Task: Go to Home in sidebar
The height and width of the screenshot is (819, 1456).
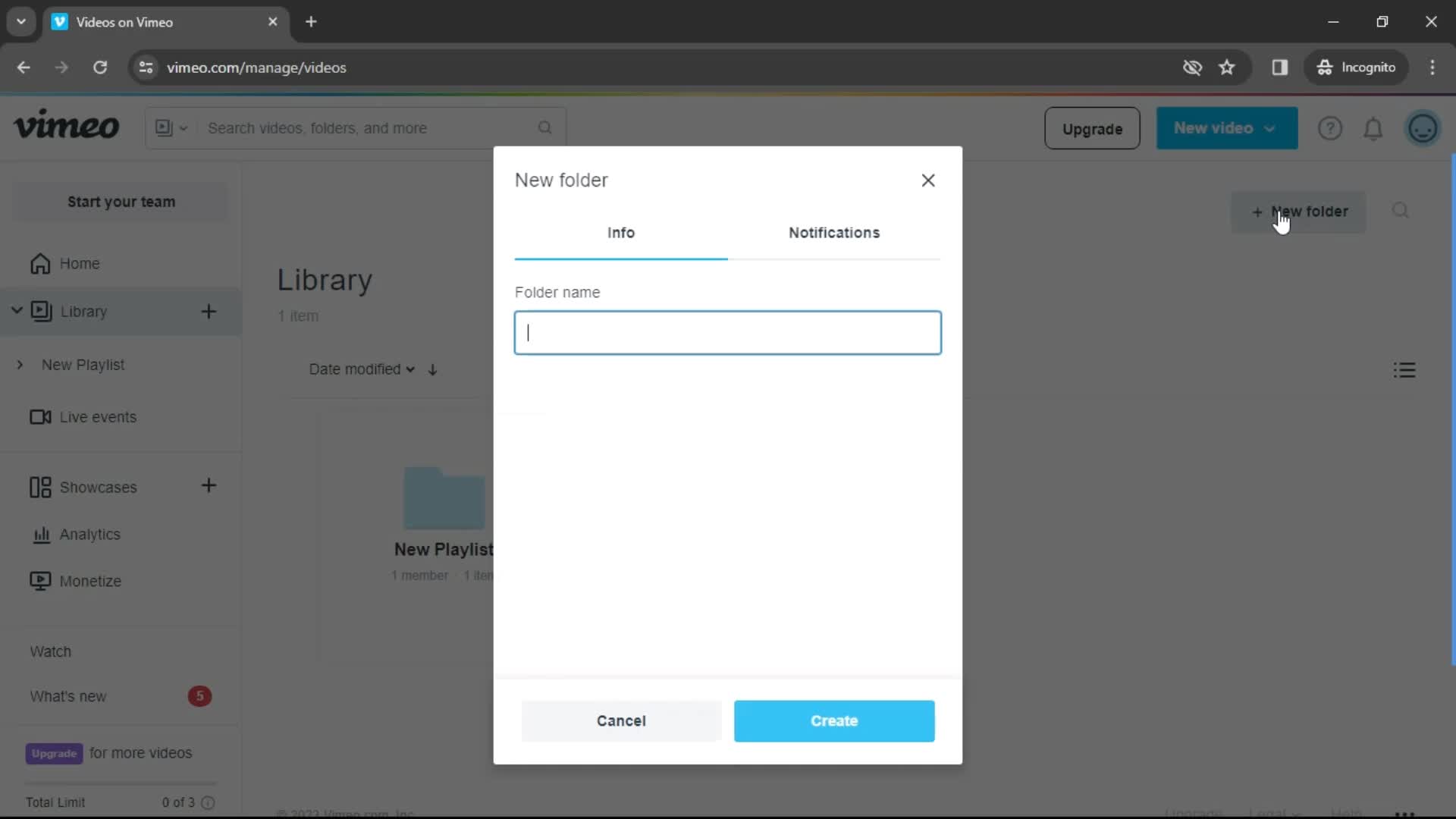Action: (79, 264)
